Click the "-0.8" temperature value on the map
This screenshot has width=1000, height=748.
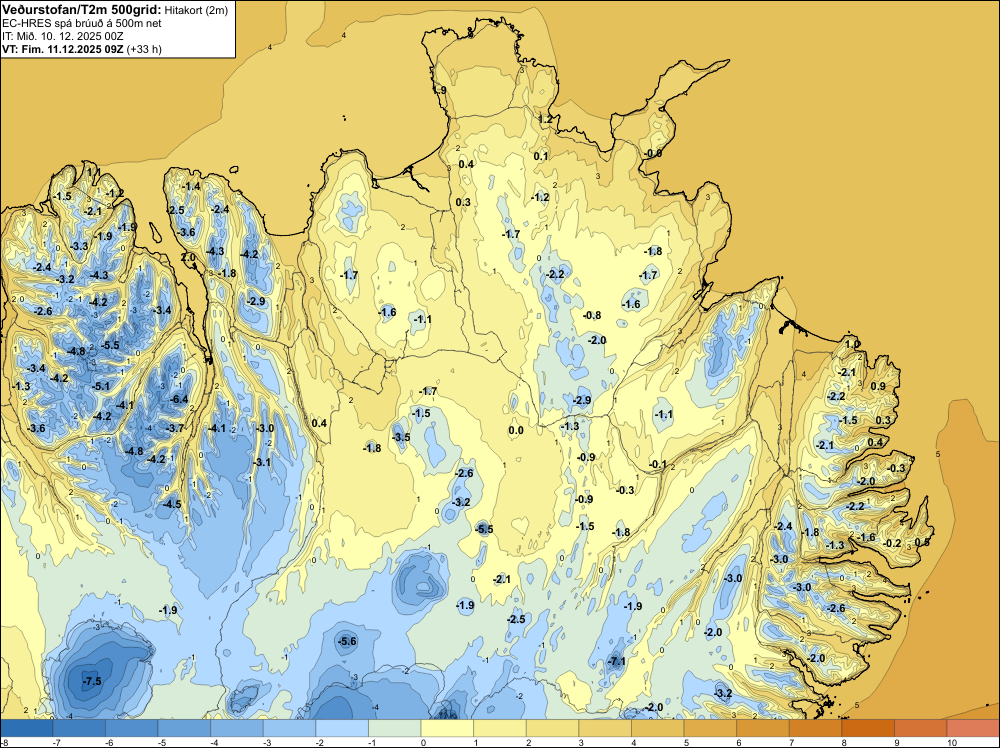coord(592,315)
